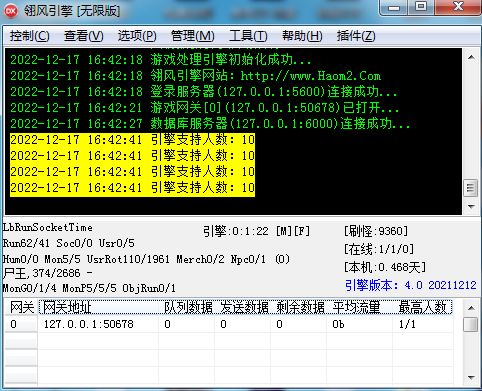Screen dimensions: 482x391
Task: Click the 网关地址 column header
Action: (x=99, y=307)
